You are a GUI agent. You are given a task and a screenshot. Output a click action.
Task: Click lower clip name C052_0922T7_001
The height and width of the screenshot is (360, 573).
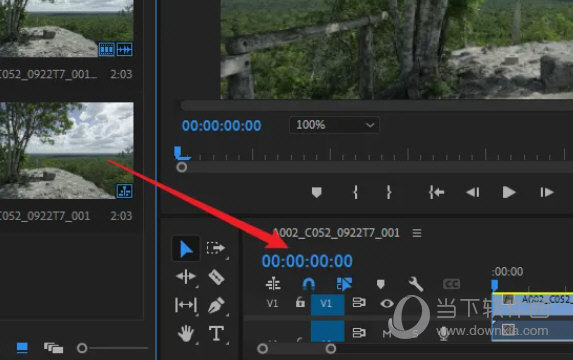(x=45, y=216)
